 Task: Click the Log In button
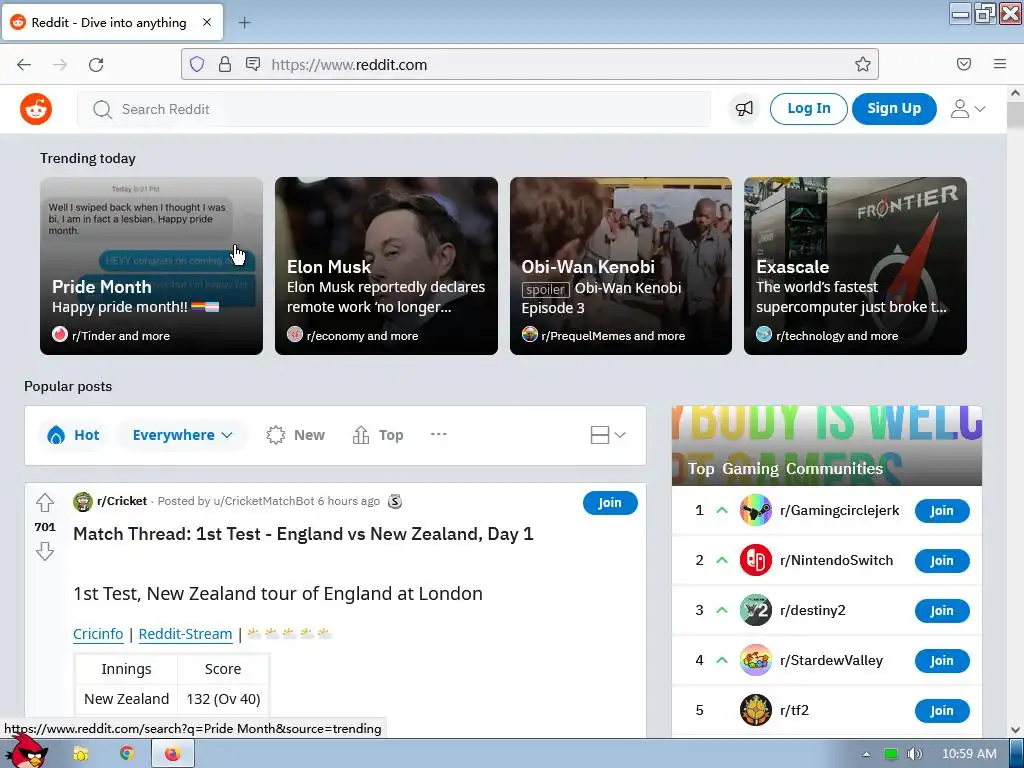808,108
